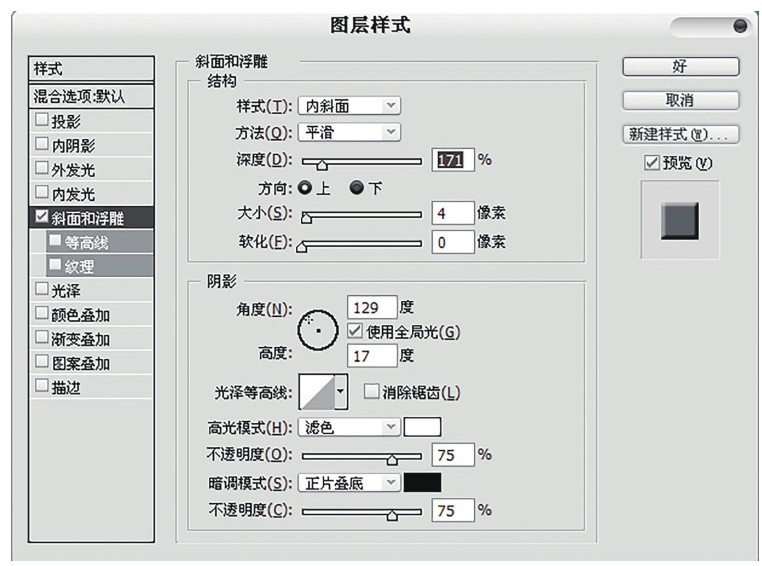Click shadow 不透明度(C) field 75

453,511
